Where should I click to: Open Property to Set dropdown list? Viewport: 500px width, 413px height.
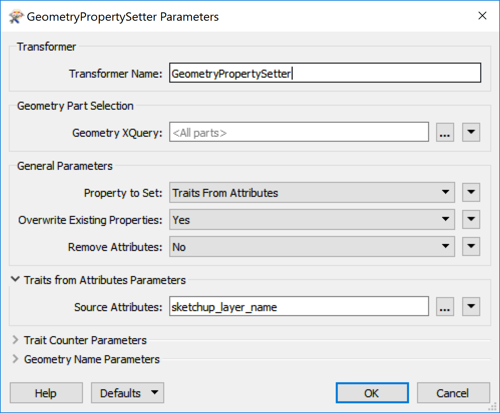pyautogui.click(x=312, y=192)
